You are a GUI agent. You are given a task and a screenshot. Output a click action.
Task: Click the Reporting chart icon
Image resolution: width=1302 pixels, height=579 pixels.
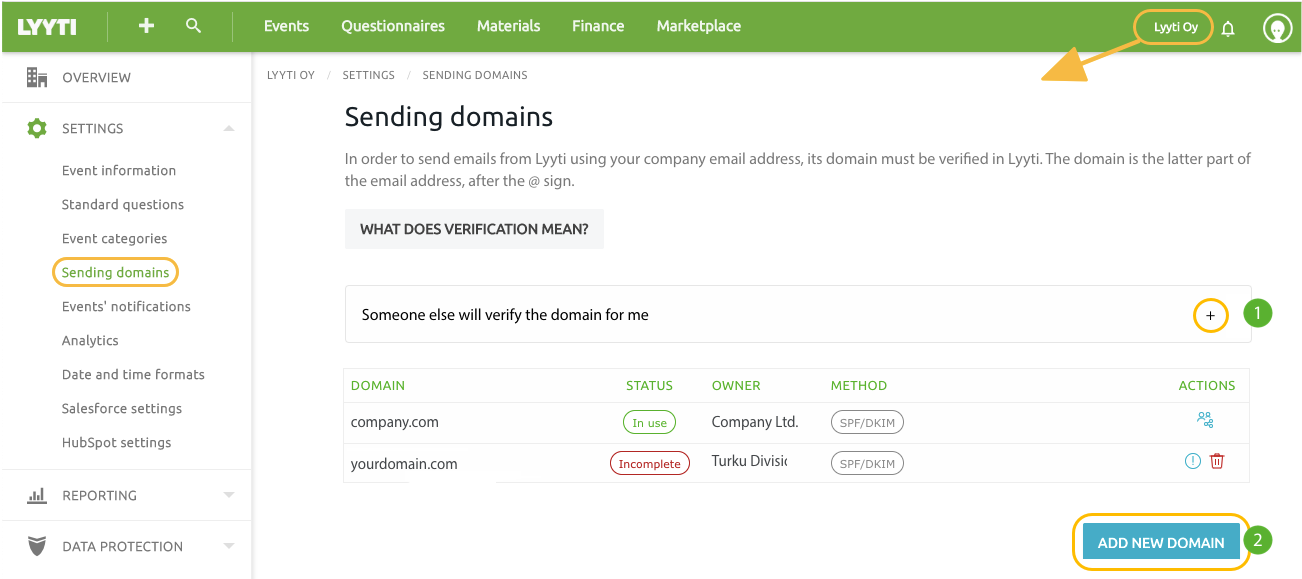[x=37, y=494]
